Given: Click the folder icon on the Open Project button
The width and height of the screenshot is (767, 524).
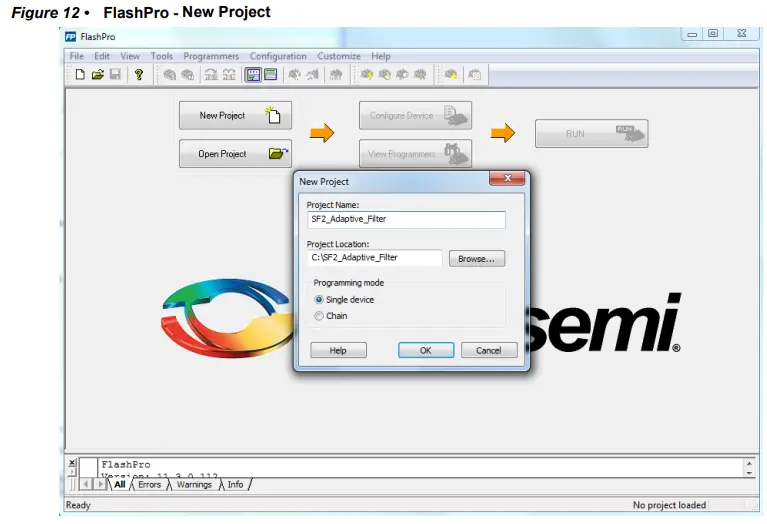Looking at the screenshot, I should coord(279,153).
